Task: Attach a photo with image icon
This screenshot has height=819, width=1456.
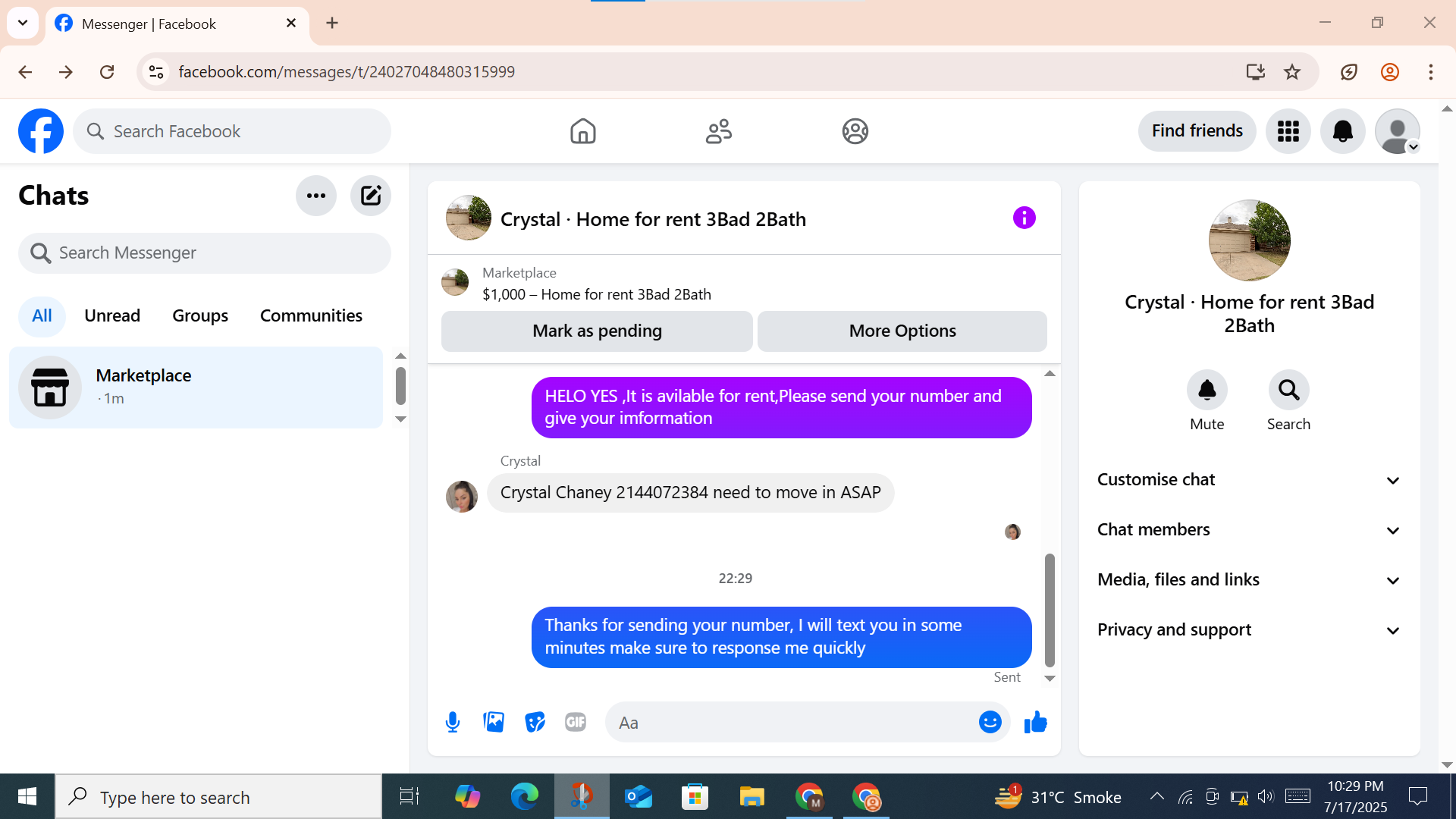Action: [x=494, y=722]
